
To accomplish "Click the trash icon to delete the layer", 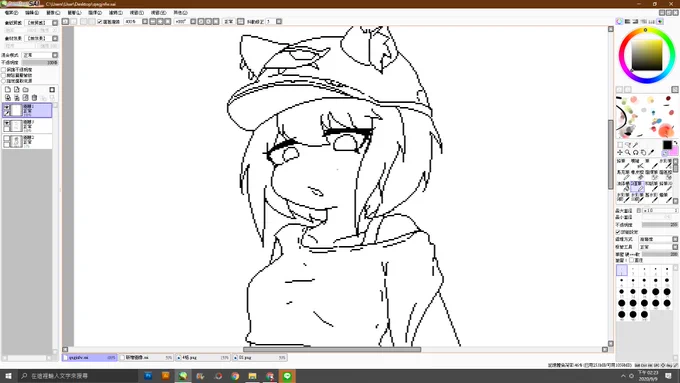I will (x=34, y=98).
